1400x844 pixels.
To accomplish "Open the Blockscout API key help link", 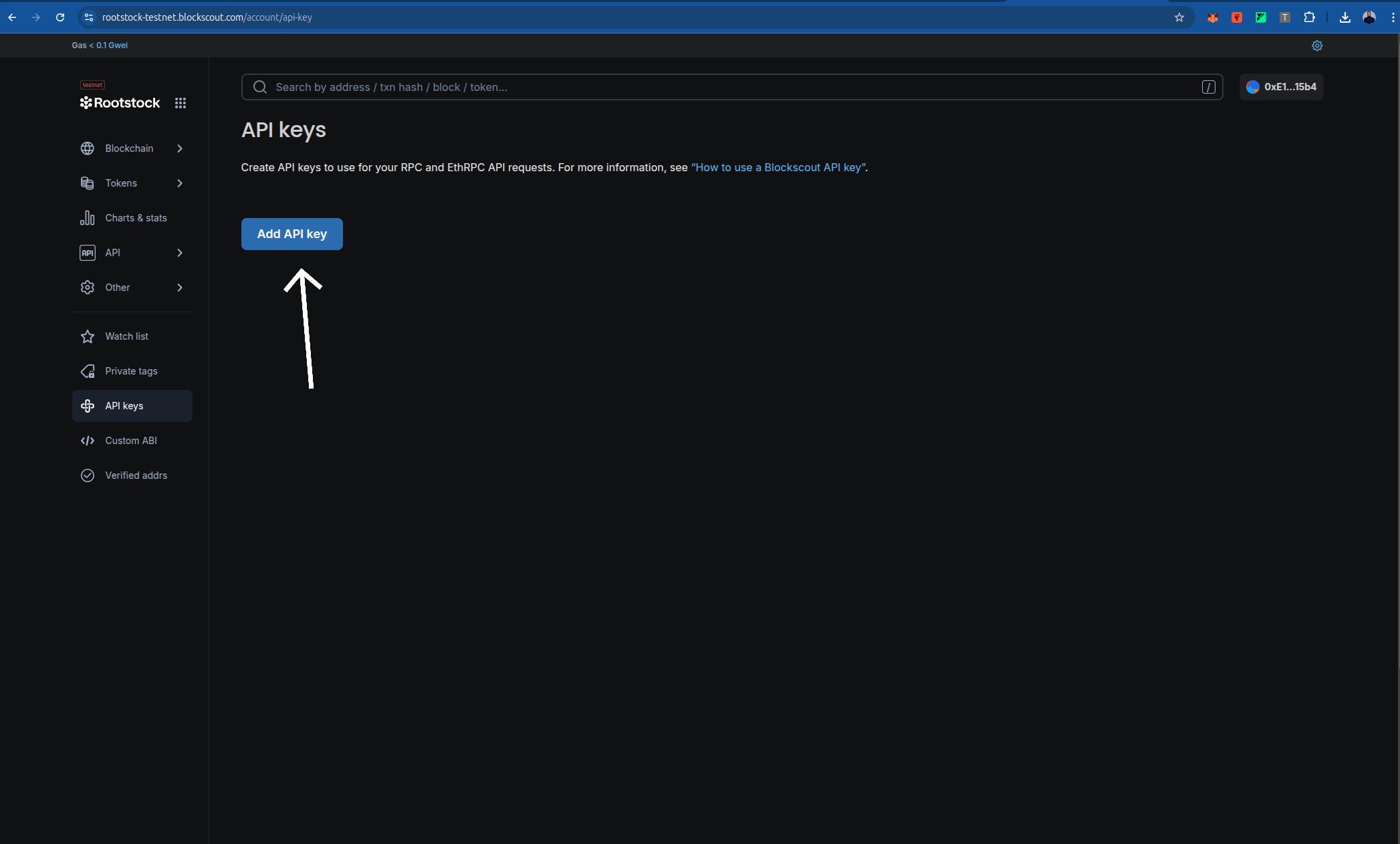I will tap(778, 167).
